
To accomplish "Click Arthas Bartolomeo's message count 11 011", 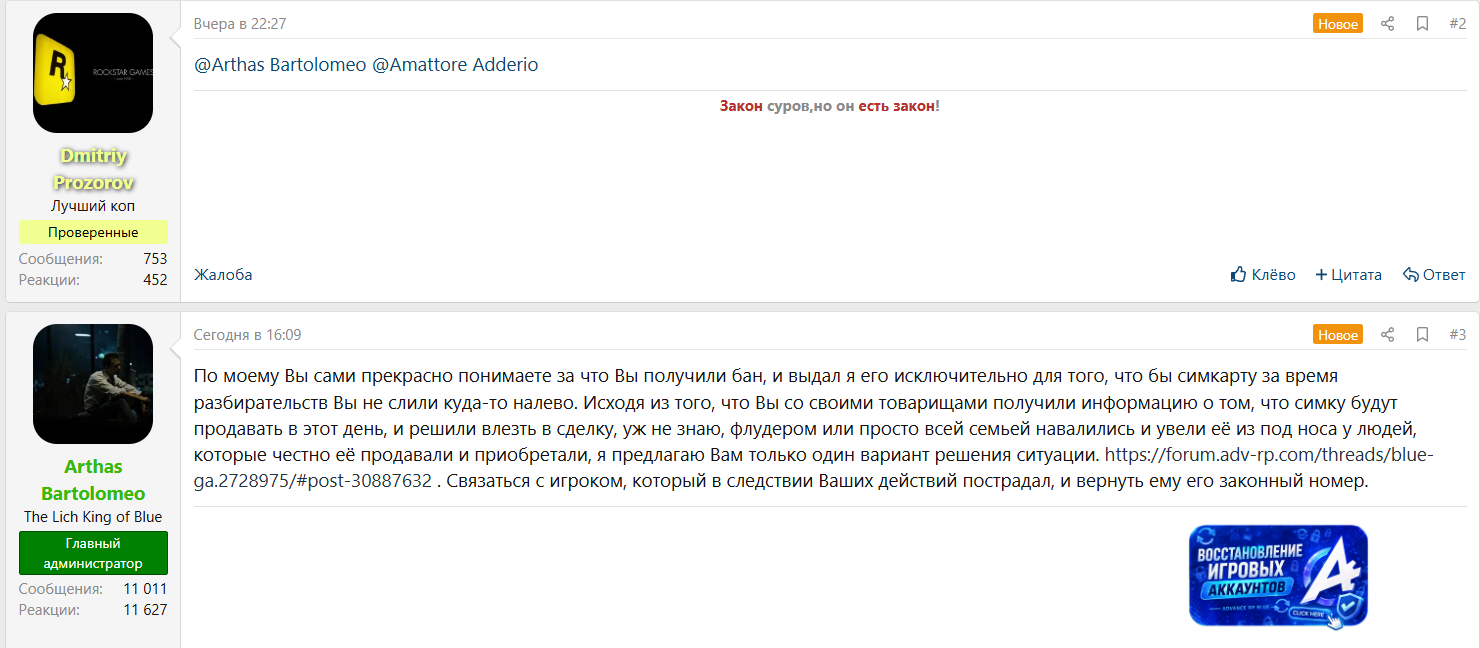I will click(x=145, y=589).
